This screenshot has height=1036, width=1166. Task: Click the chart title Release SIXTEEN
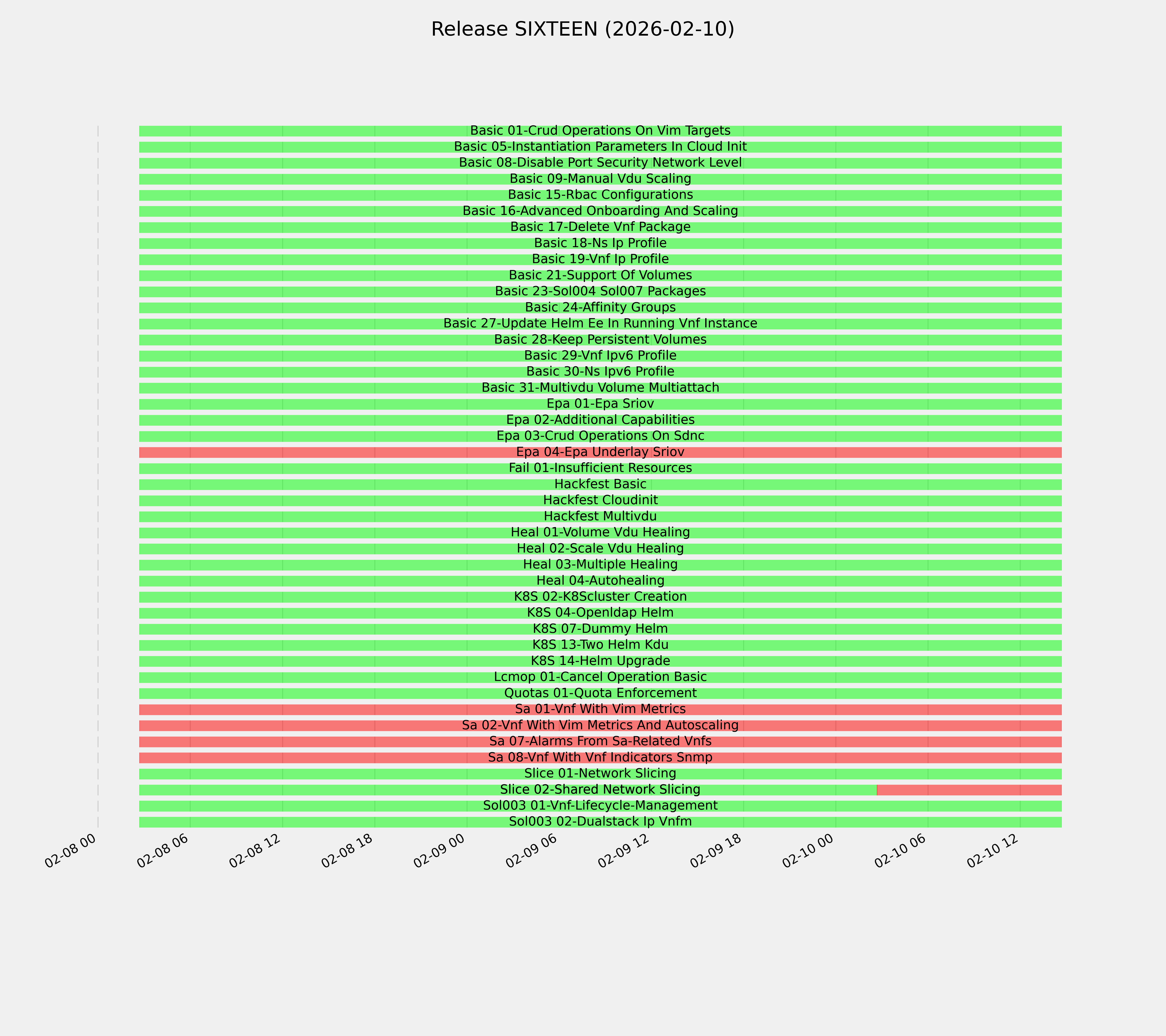[582, 29]
